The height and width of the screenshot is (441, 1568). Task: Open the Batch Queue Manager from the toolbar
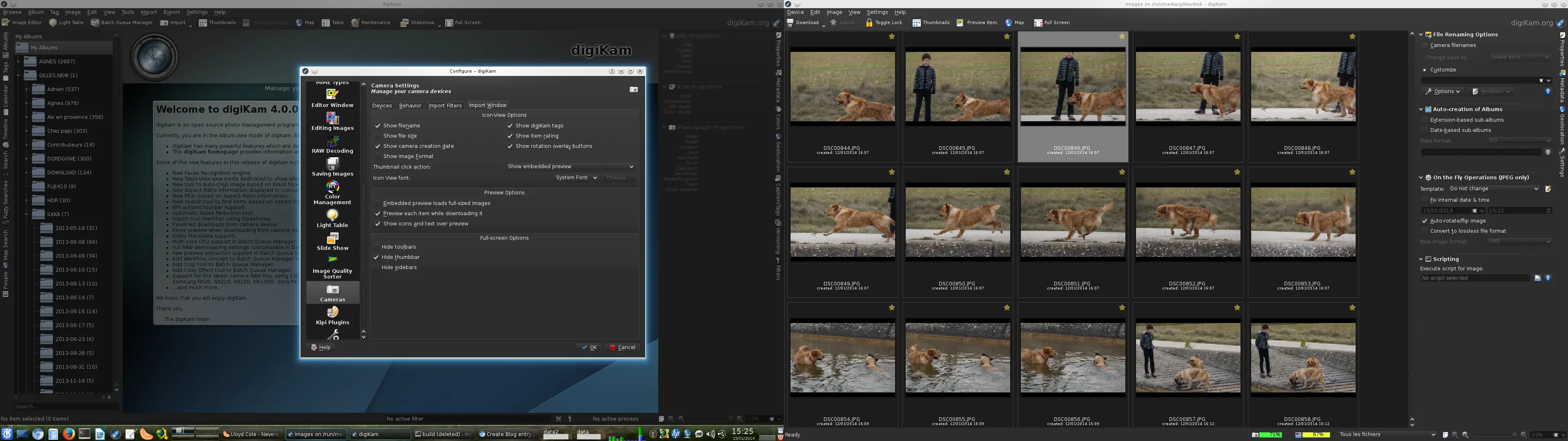pyautogui.click(x=121, y=22)
